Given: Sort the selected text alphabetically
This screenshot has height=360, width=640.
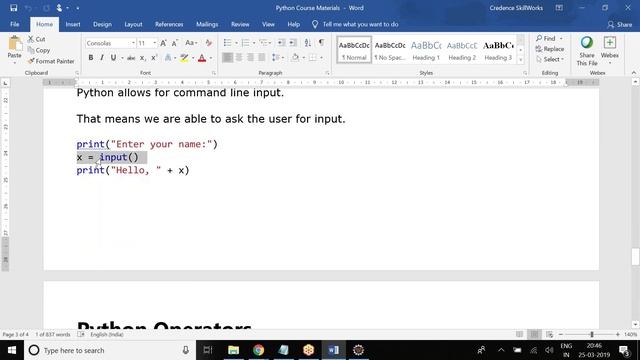Looking at the screenshot, I should click(308, 43).
